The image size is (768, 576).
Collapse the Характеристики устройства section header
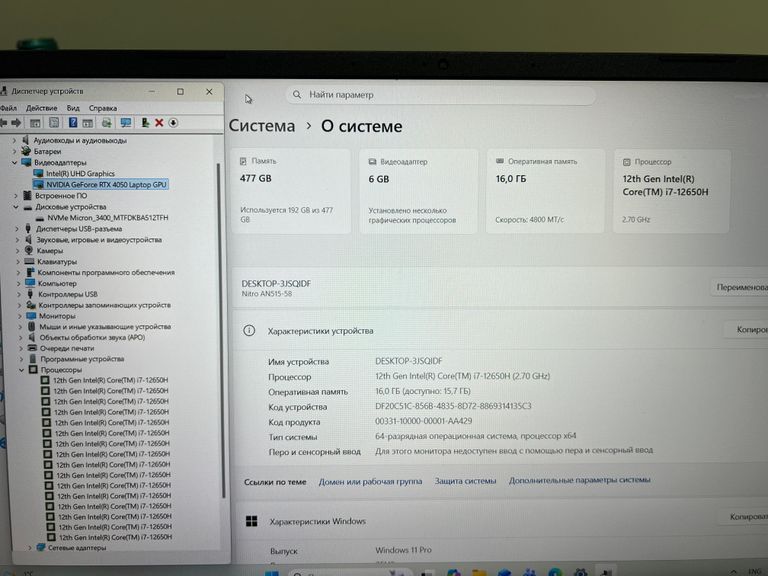(500, 331)
